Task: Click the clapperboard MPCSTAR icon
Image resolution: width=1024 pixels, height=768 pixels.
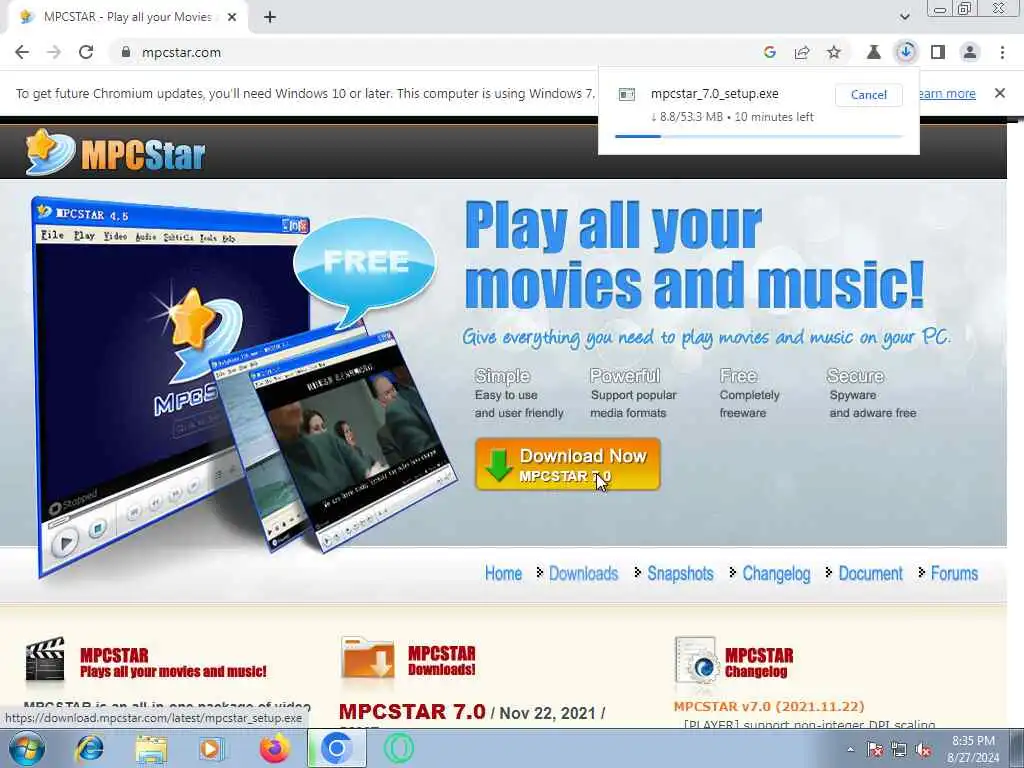Action: coord(45,660)
